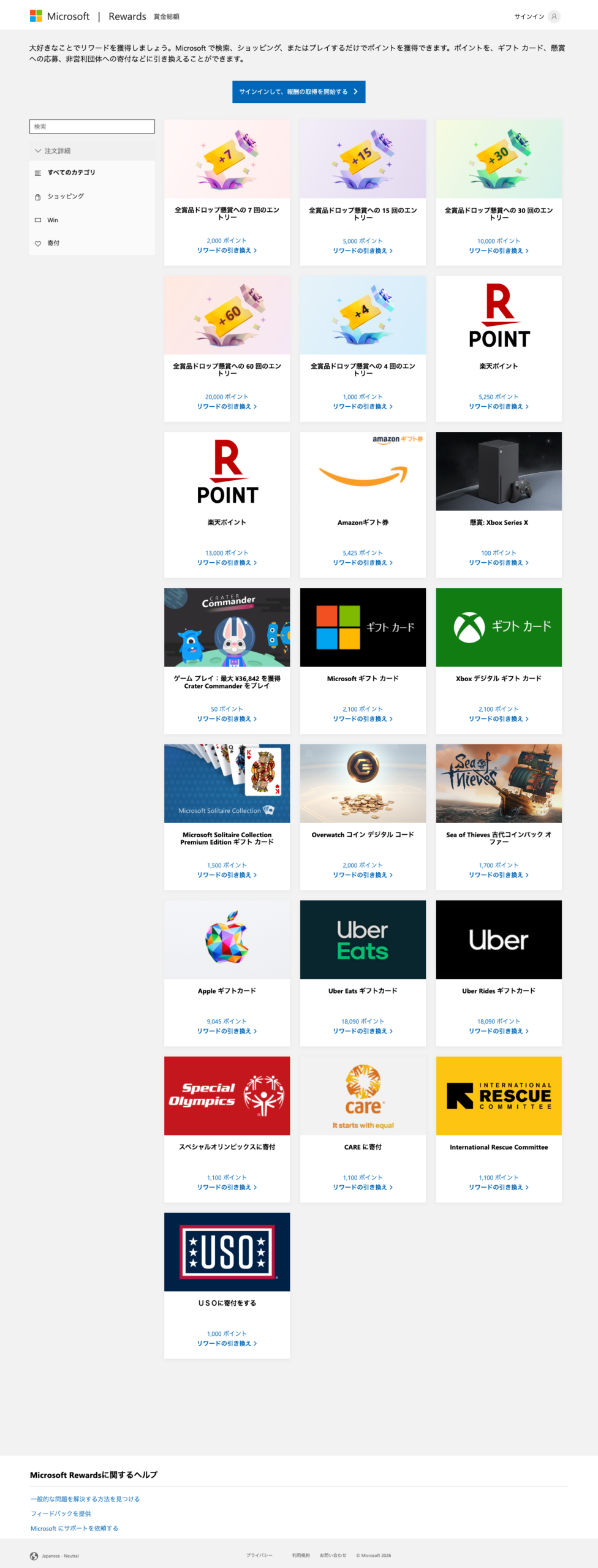Click the blue sign-in to start earning button
This screenshot has height=1568, width=598.
click(298, 92)
